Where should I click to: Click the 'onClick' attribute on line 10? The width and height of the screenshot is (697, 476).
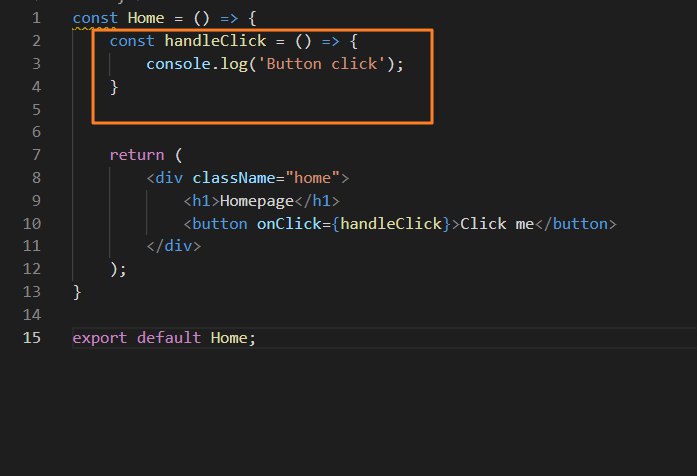tap(289, 224)
